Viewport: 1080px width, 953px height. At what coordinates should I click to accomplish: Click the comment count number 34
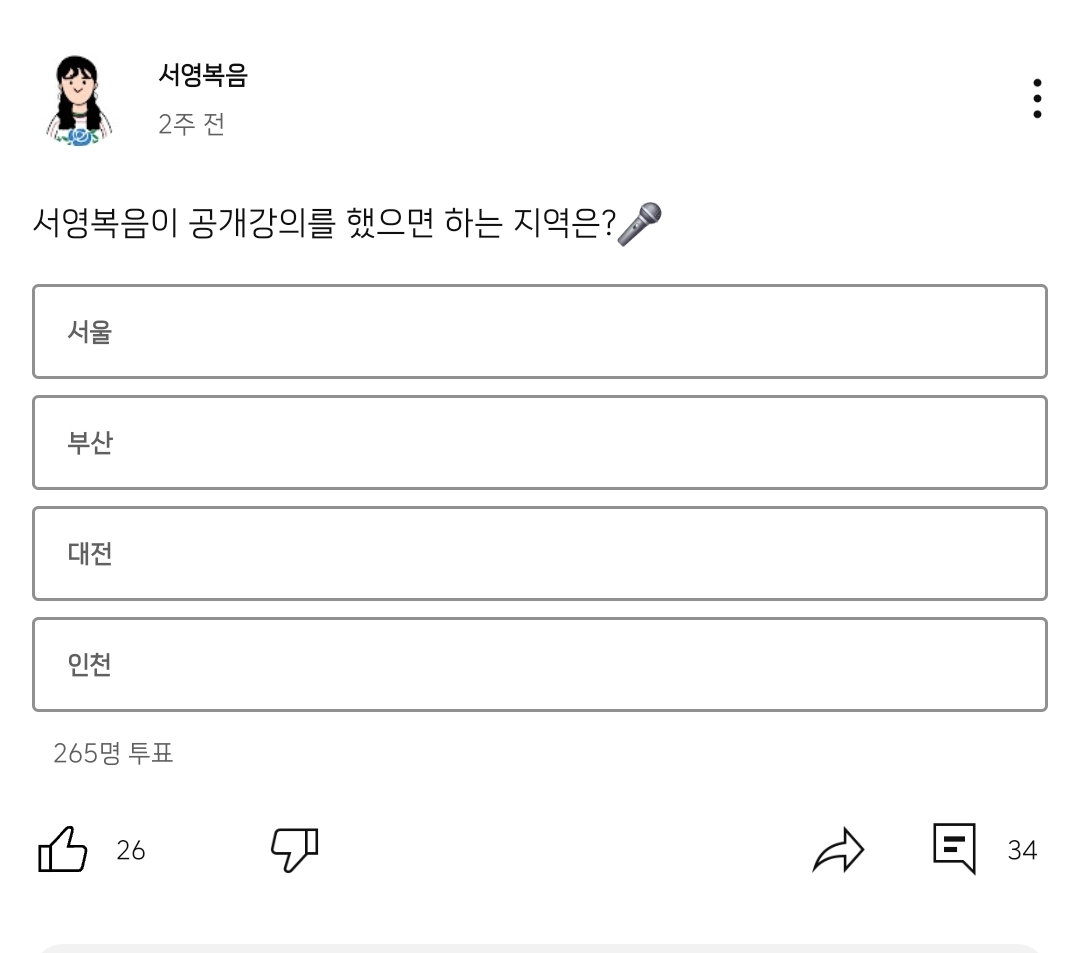coord(1022,850)
